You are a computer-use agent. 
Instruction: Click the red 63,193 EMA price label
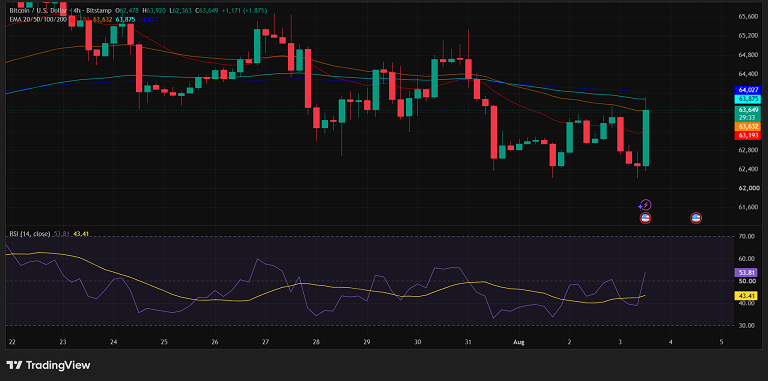pyautogui.click(x=747, y=135)
